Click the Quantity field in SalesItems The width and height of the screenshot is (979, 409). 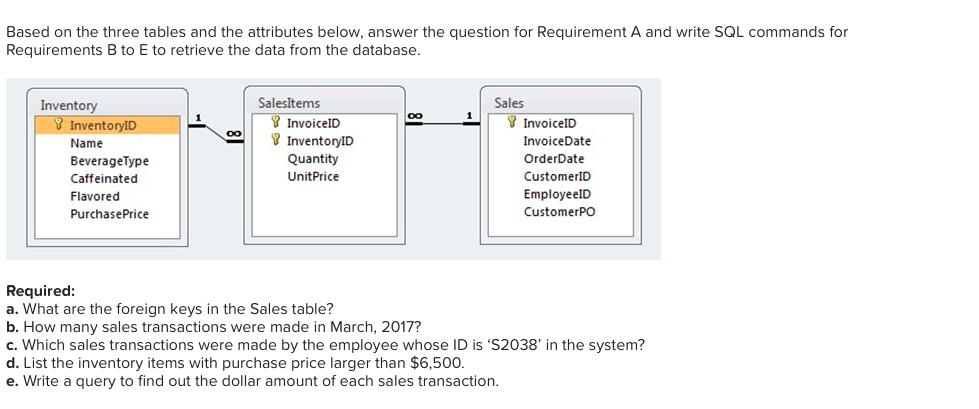click(313, 159)
